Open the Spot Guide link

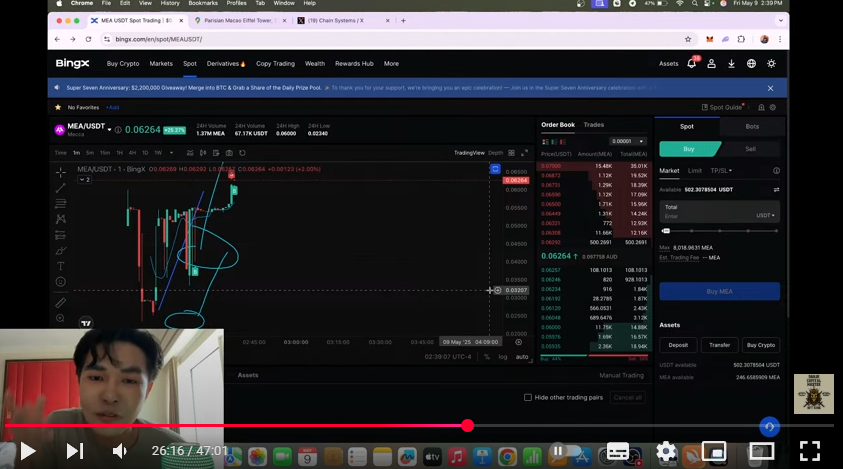pos(721,107)
